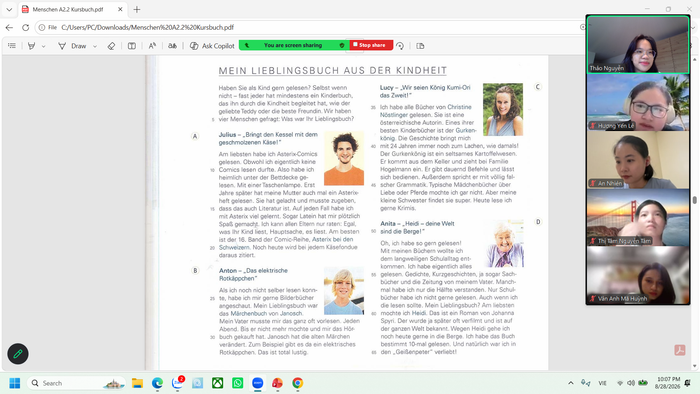Open WhatsApp from taskbar
Screen dimensions: 700x394
[238, 383]
